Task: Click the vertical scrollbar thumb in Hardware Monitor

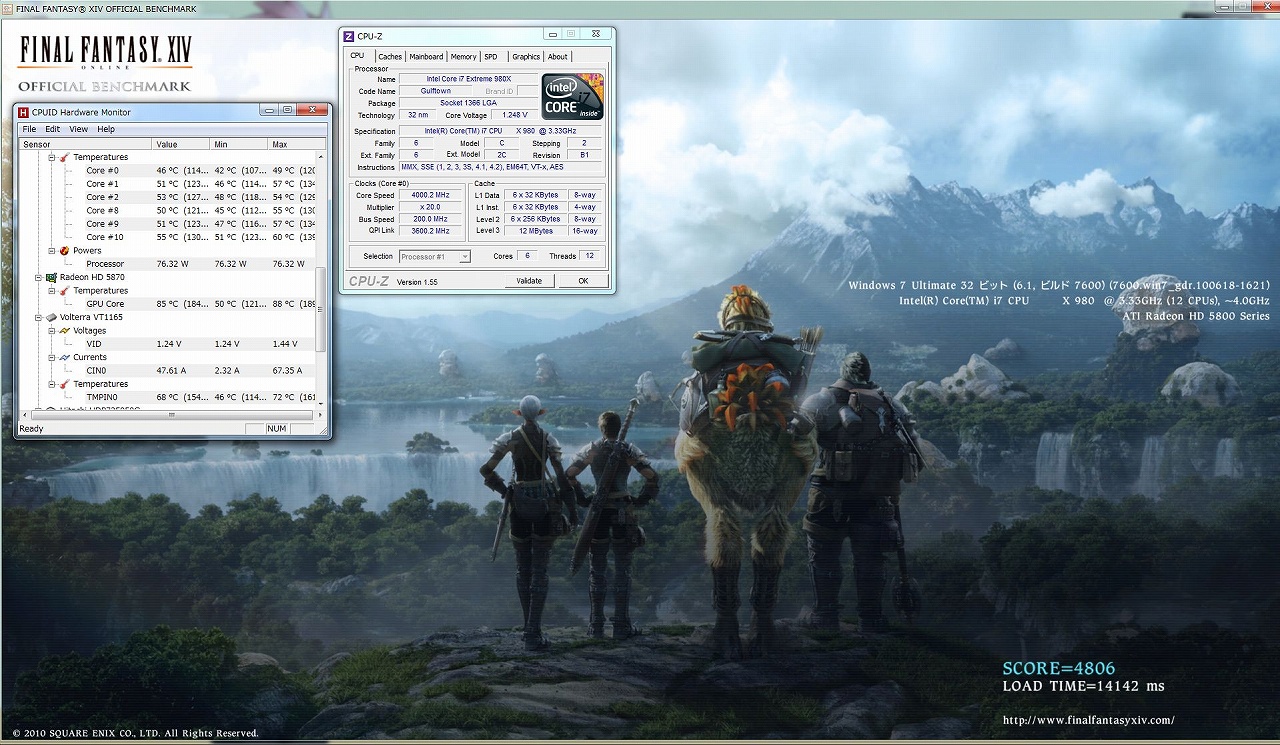Action: pyautogui.click(x=321, y=309)
